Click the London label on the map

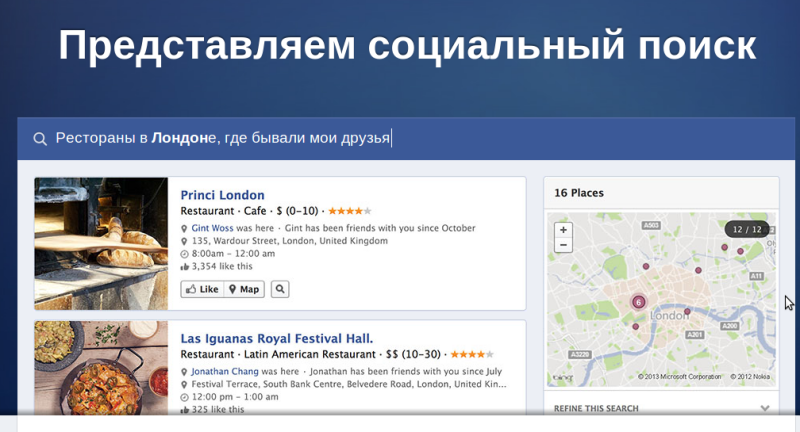668,316
